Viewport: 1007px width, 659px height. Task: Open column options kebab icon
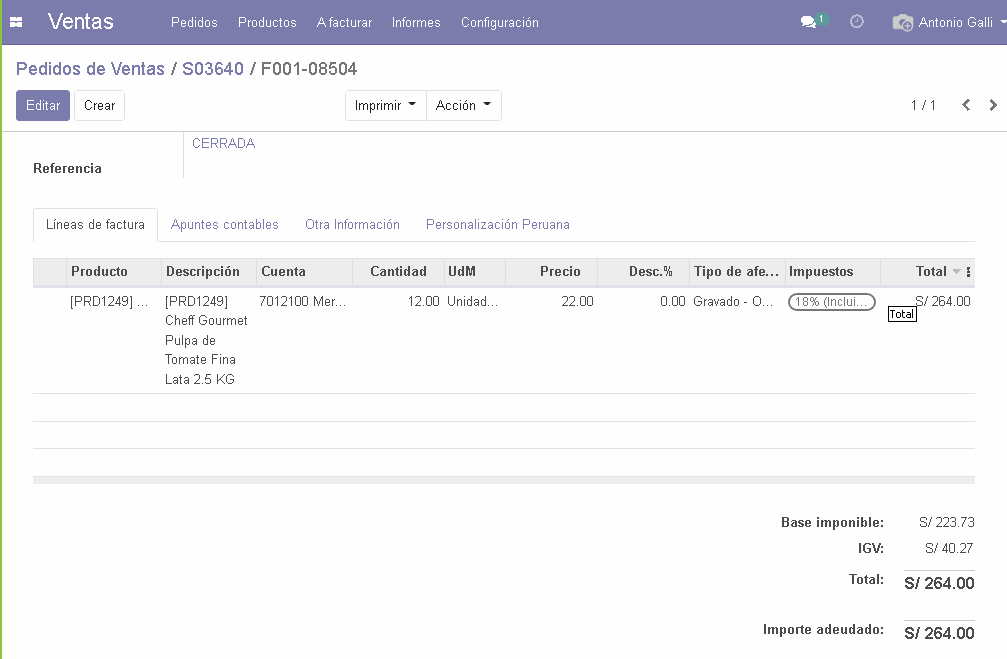[968, 272]
